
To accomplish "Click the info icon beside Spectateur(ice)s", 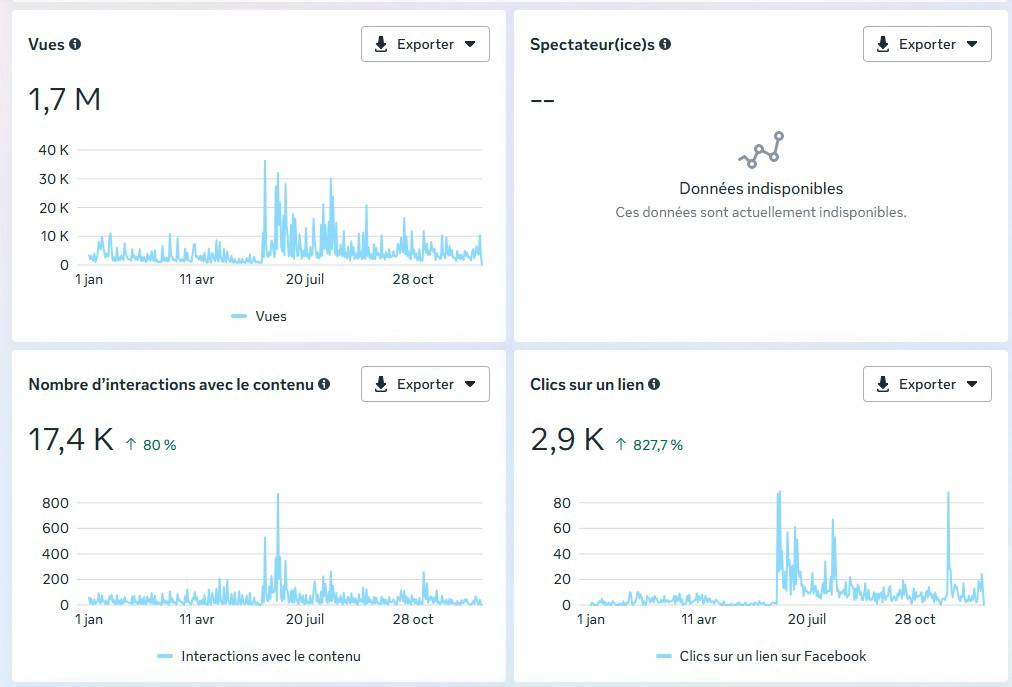I will coord(665,44).
